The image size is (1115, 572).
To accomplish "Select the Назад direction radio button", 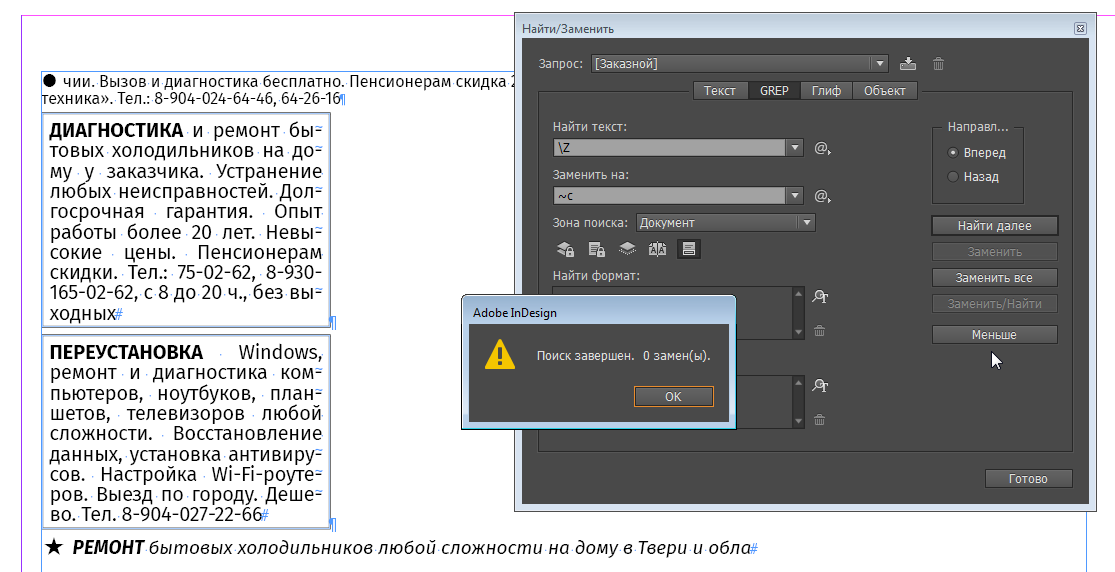I will click(x=952, y=177).
